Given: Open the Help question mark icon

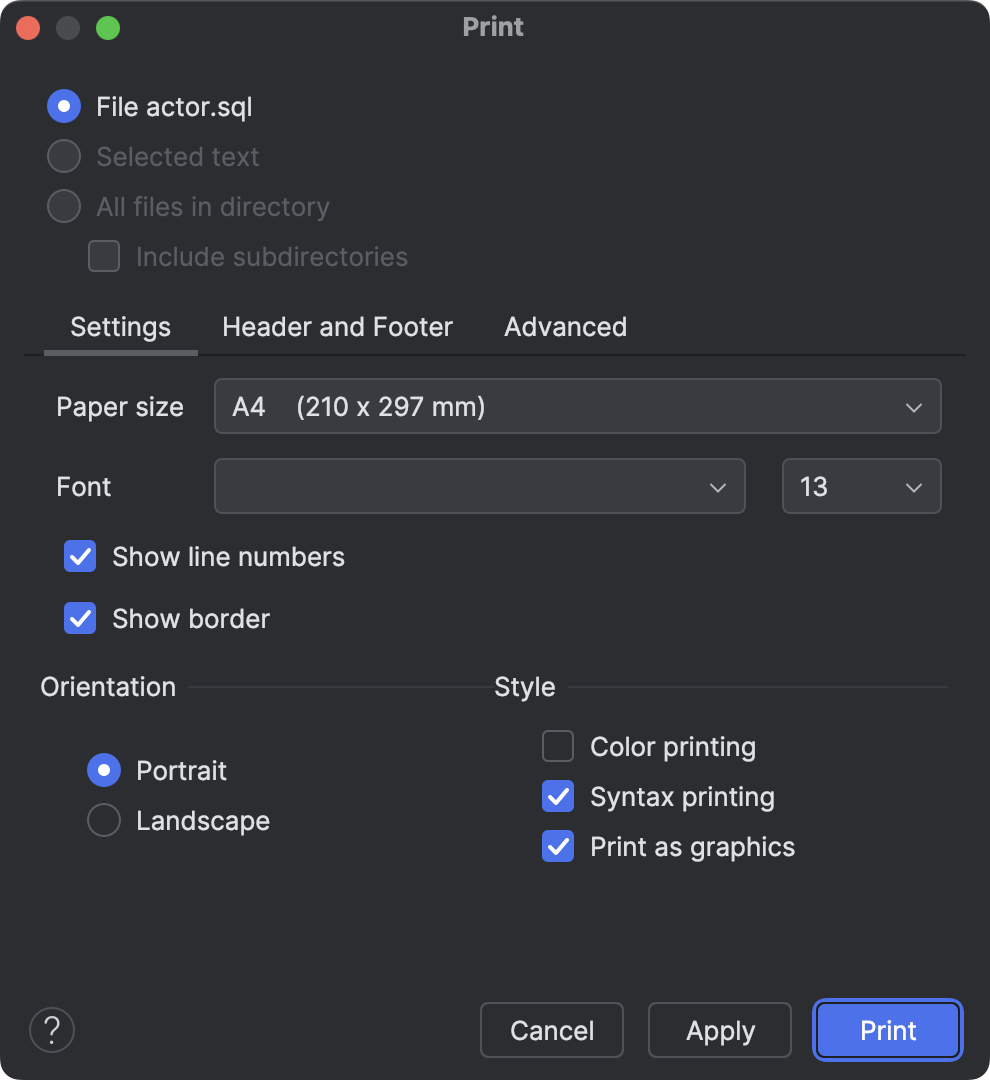Looking at the screenshot, I should pos(52,1030).
